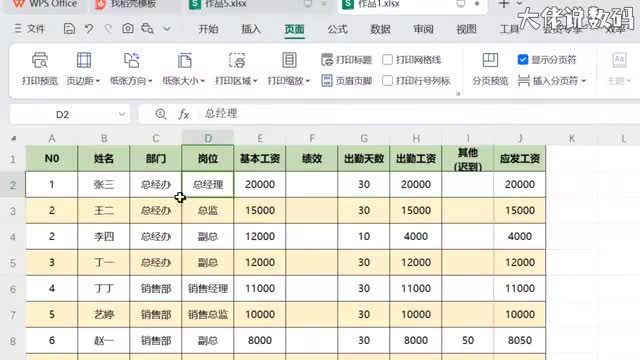This screenshot has height=360, width=640.
Task: Select column K header
Action: point(572,138)
